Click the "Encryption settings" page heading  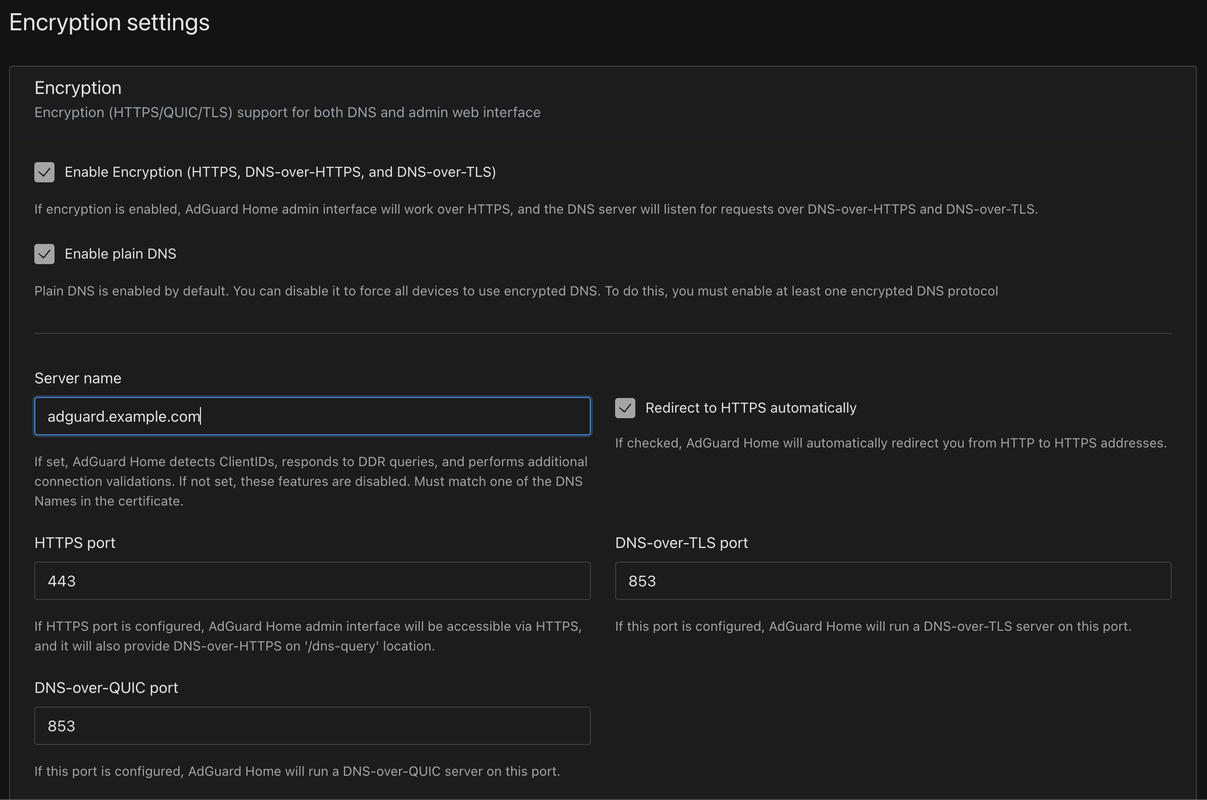(x=109, y=22)
